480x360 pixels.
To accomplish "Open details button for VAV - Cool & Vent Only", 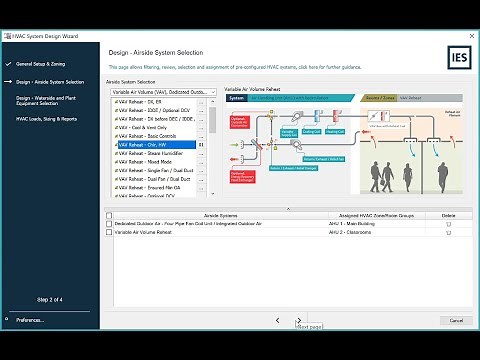I will pos(201,128).
